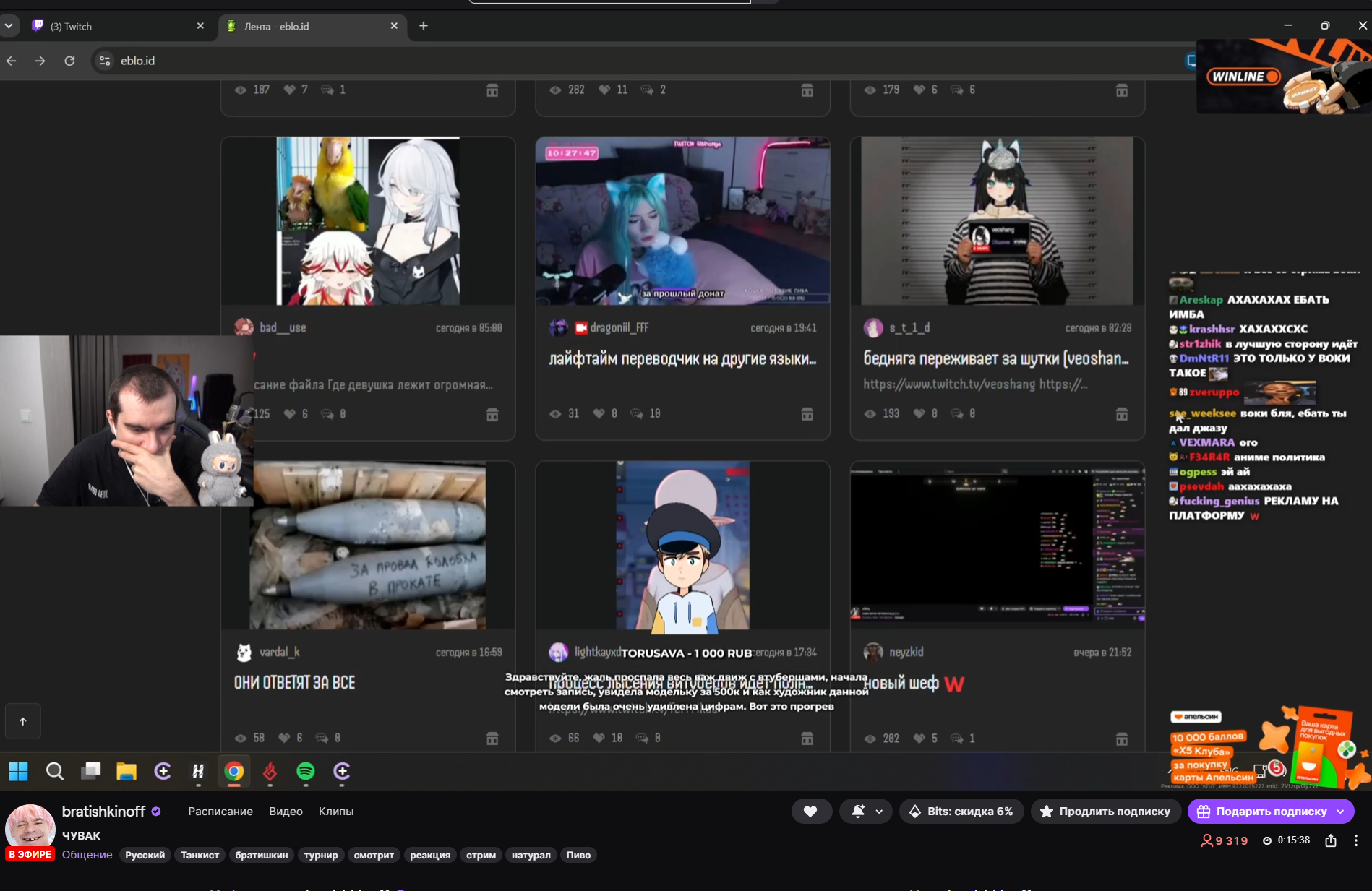Click the heart icon on neyzkid post
The width and height of the screenshot is (1372, 891).
(x=919, y=739)
